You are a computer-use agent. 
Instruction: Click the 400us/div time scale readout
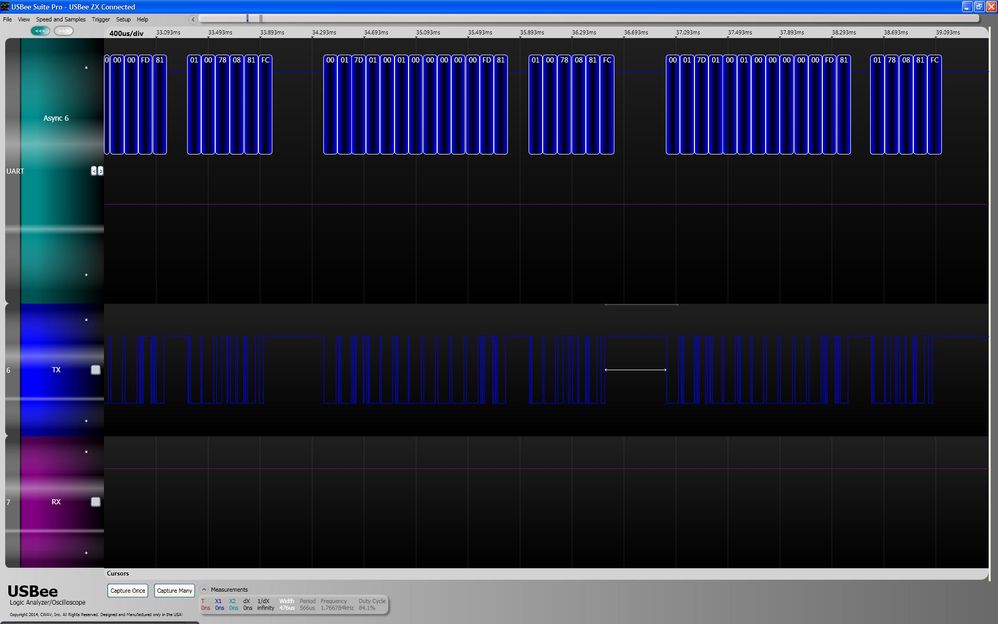[x=127, y=33]
